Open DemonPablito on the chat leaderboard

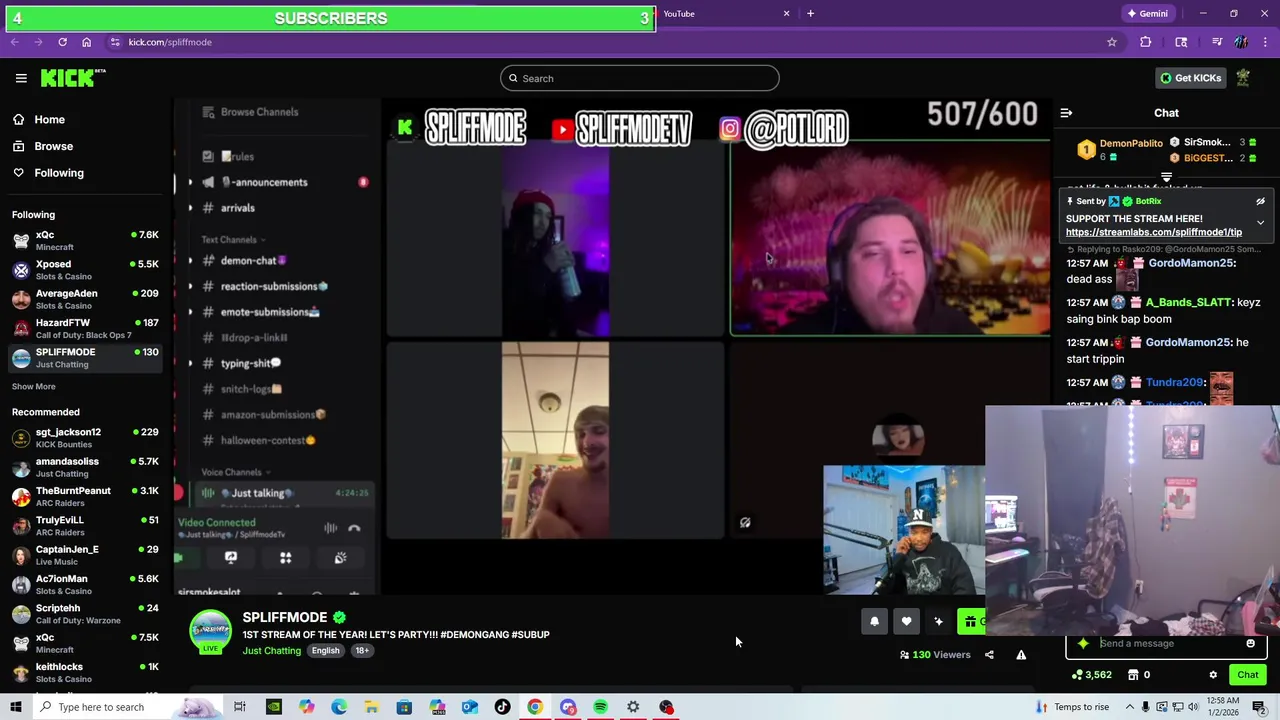click(x=1131, y=143)
